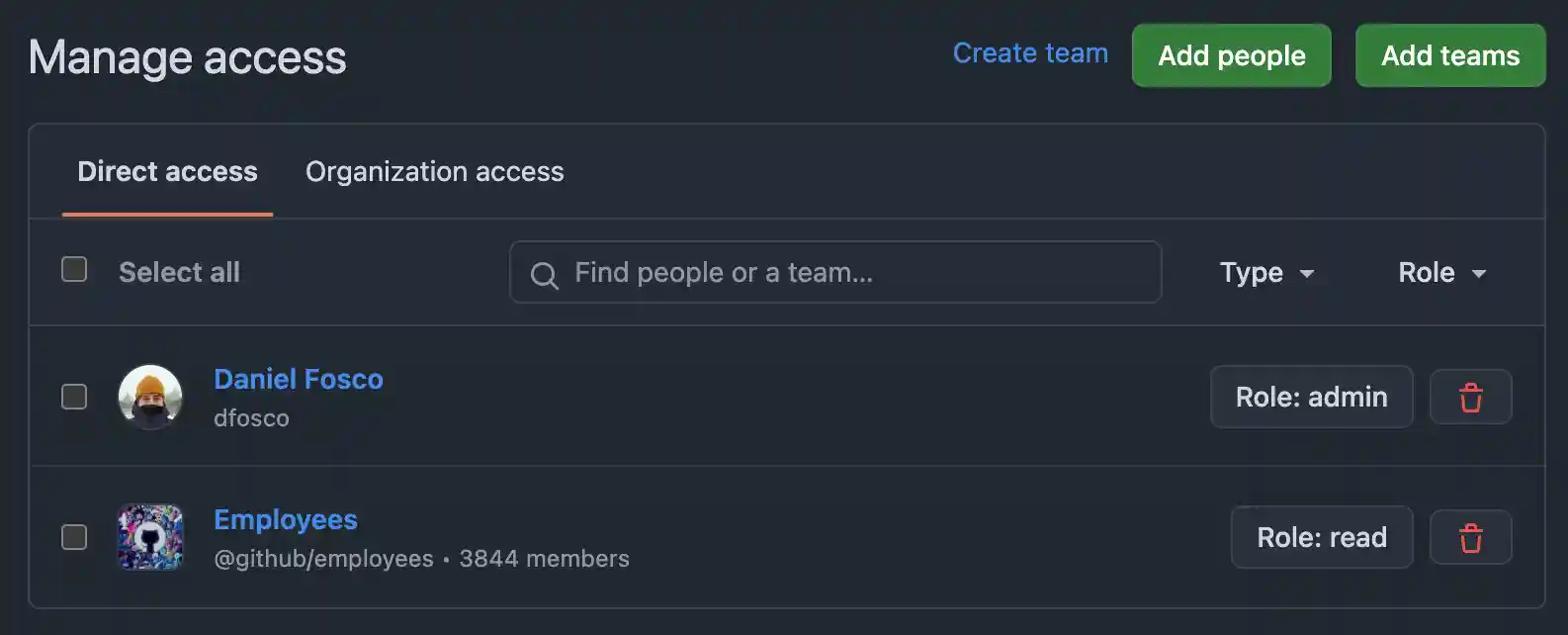Screen dimensions: 1568x635
Task: Toggle the Select all checkbox
Action: point(73,268)
